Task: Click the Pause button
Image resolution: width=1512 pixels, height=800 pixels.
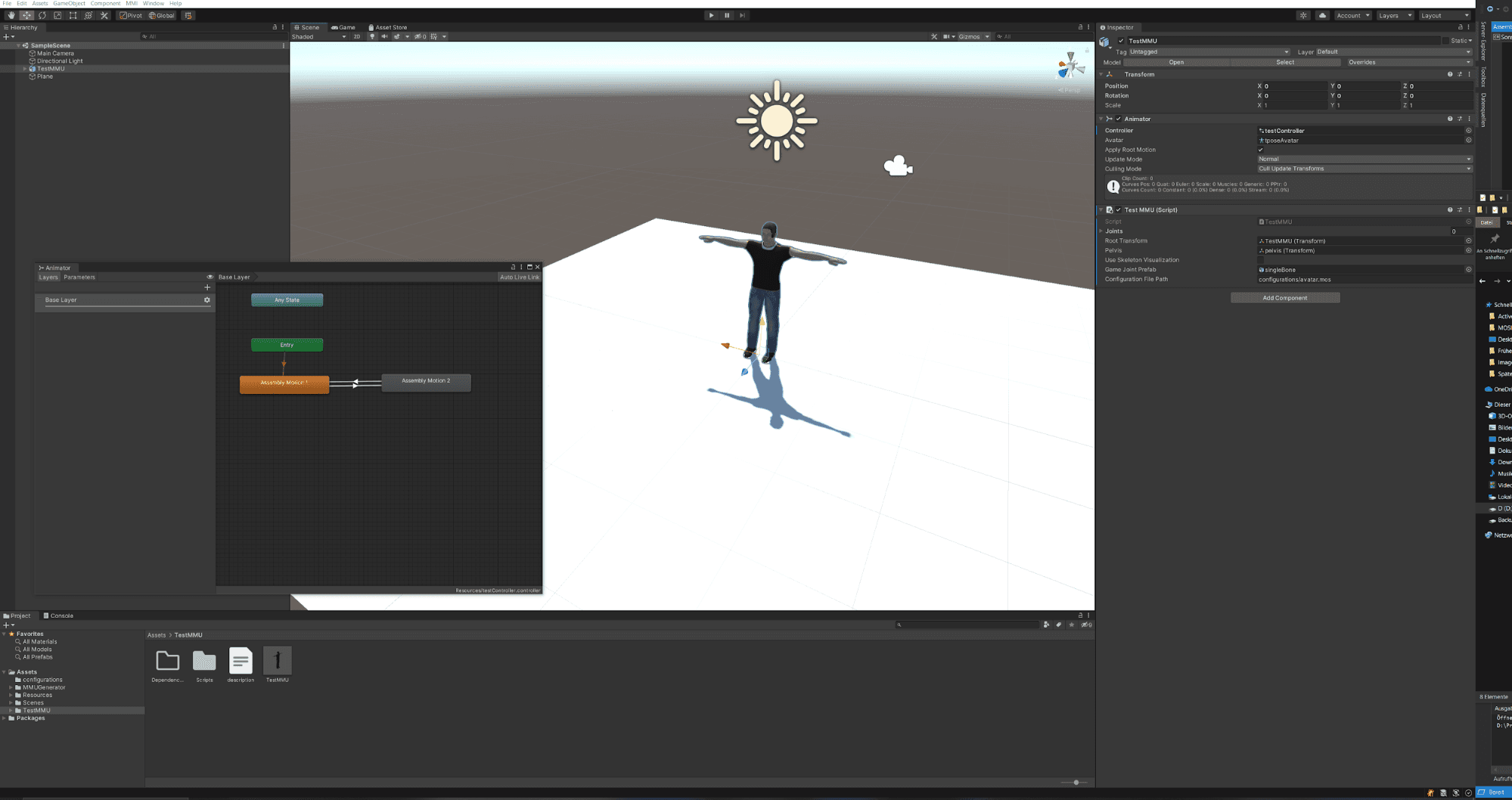Action: tap(727, 15)
